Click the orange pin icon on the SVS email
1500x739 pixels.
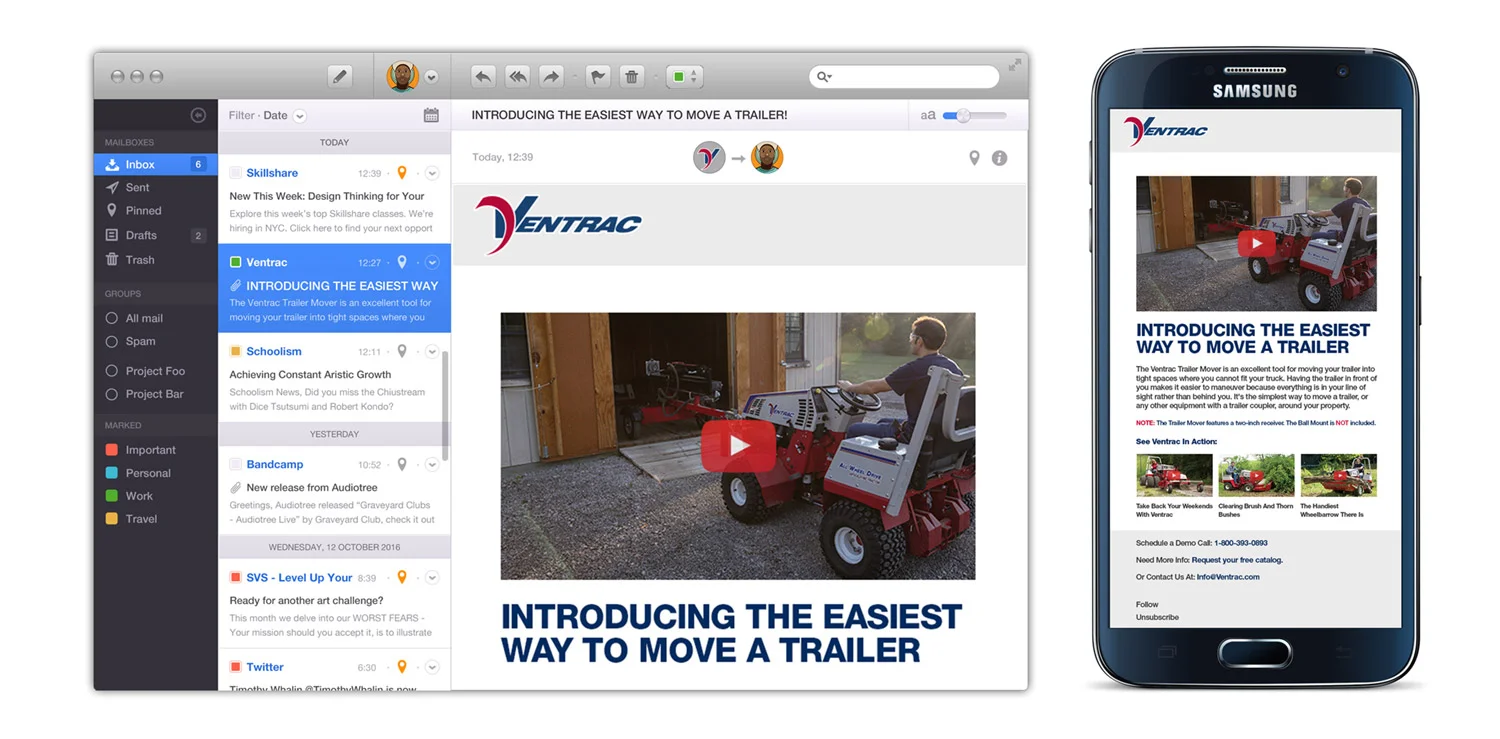pos(402,577)
